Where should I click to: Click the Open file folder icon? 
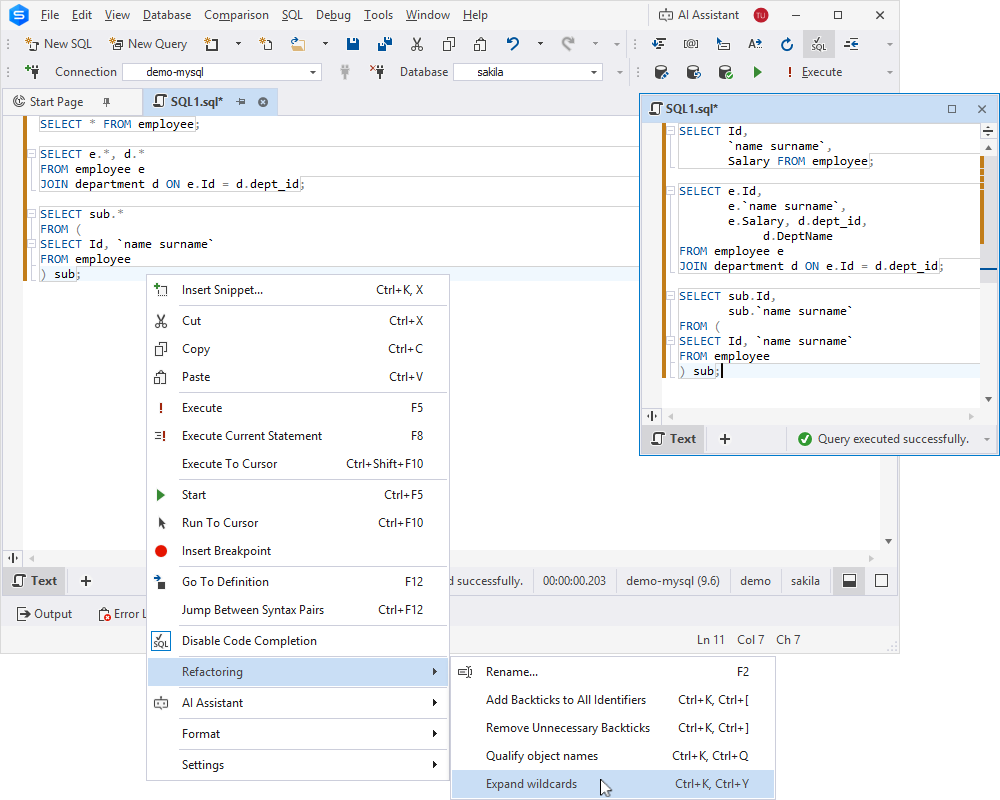297,44
